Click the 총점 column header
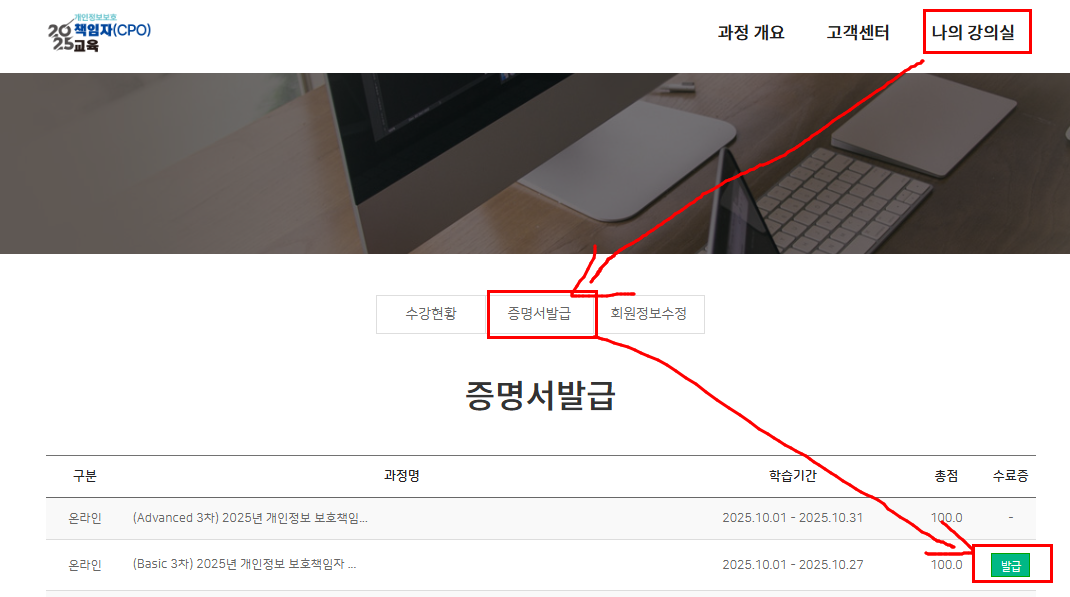The image size is (1070, 597). click(x=946, y=476)
